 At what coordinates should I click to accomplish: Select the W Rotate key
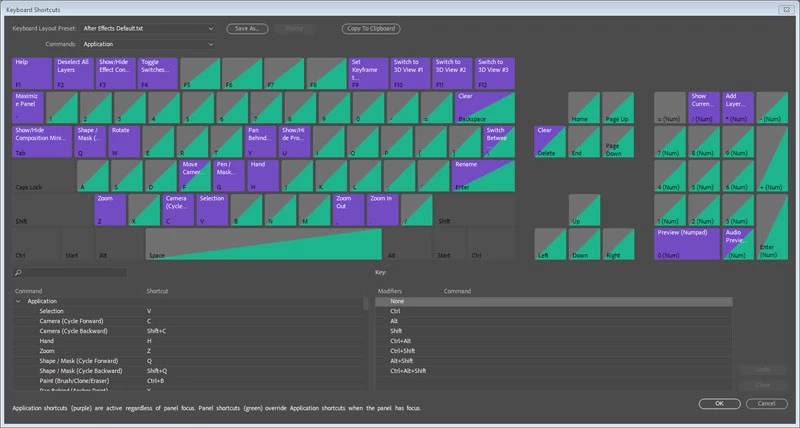point(124,142)
